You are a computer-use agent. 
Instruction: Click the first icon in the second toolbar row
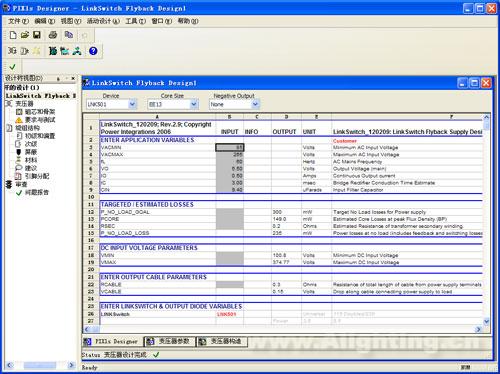[12, 51]
